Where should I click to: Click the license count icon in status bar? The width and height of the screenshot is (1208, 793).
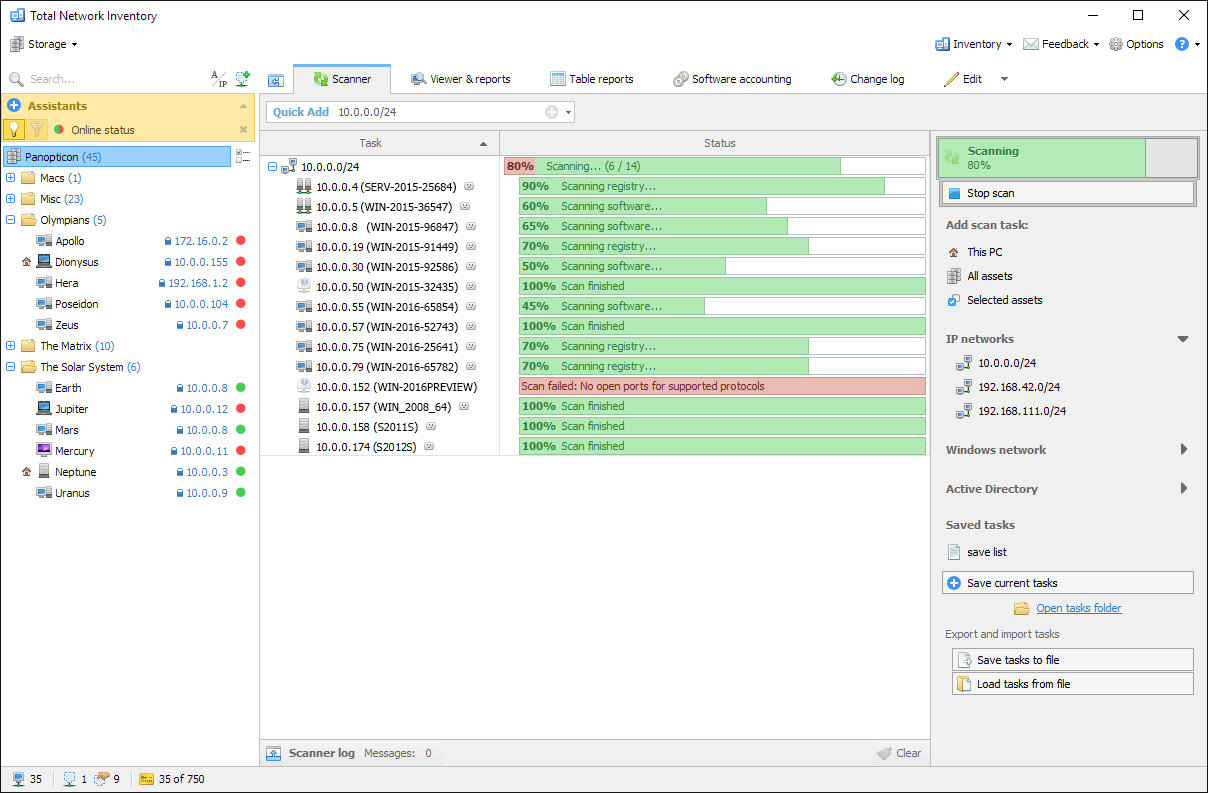click(146, 778)
